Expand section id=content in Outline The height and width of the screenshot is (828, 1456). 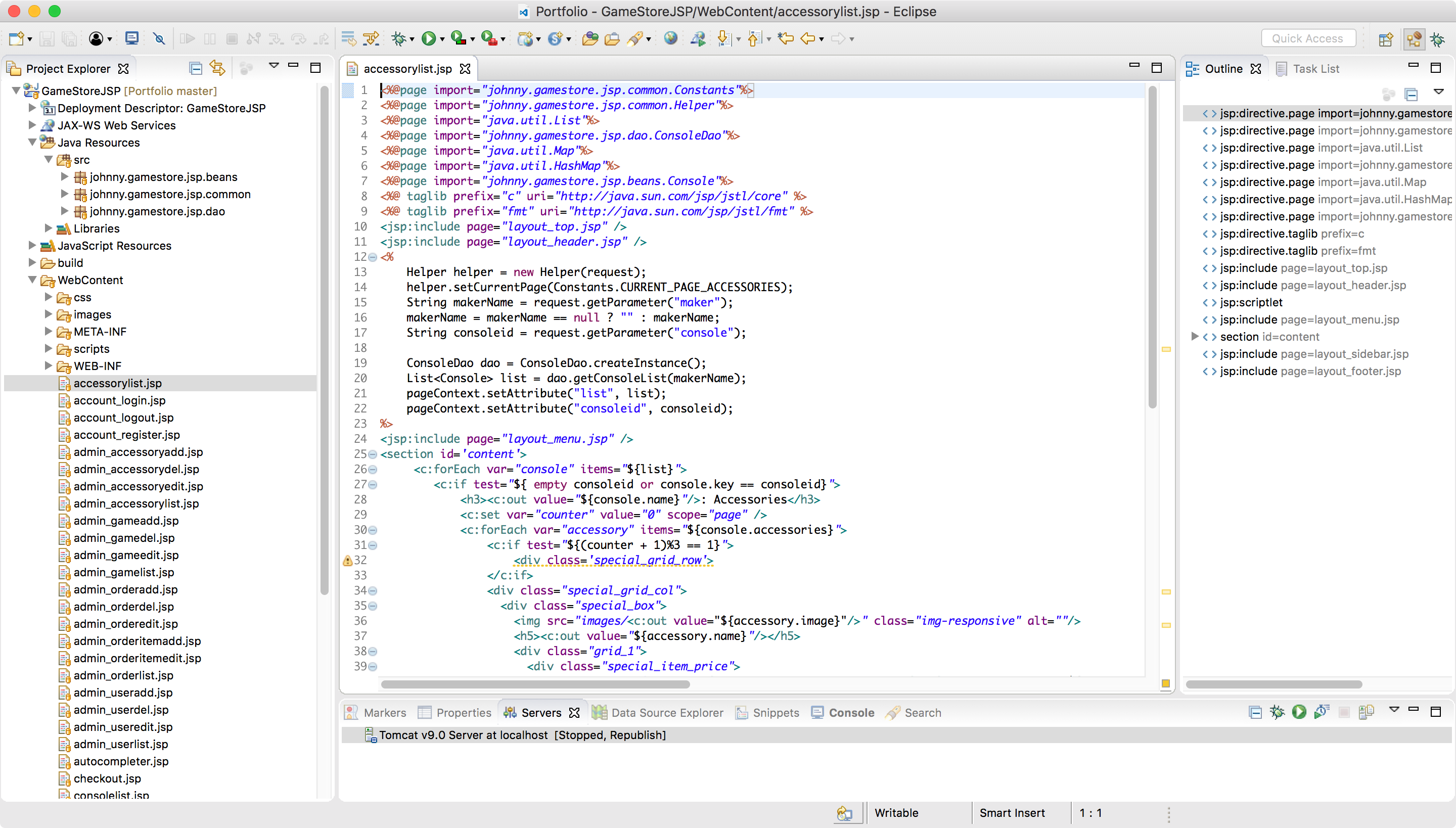pos(1194,336)
